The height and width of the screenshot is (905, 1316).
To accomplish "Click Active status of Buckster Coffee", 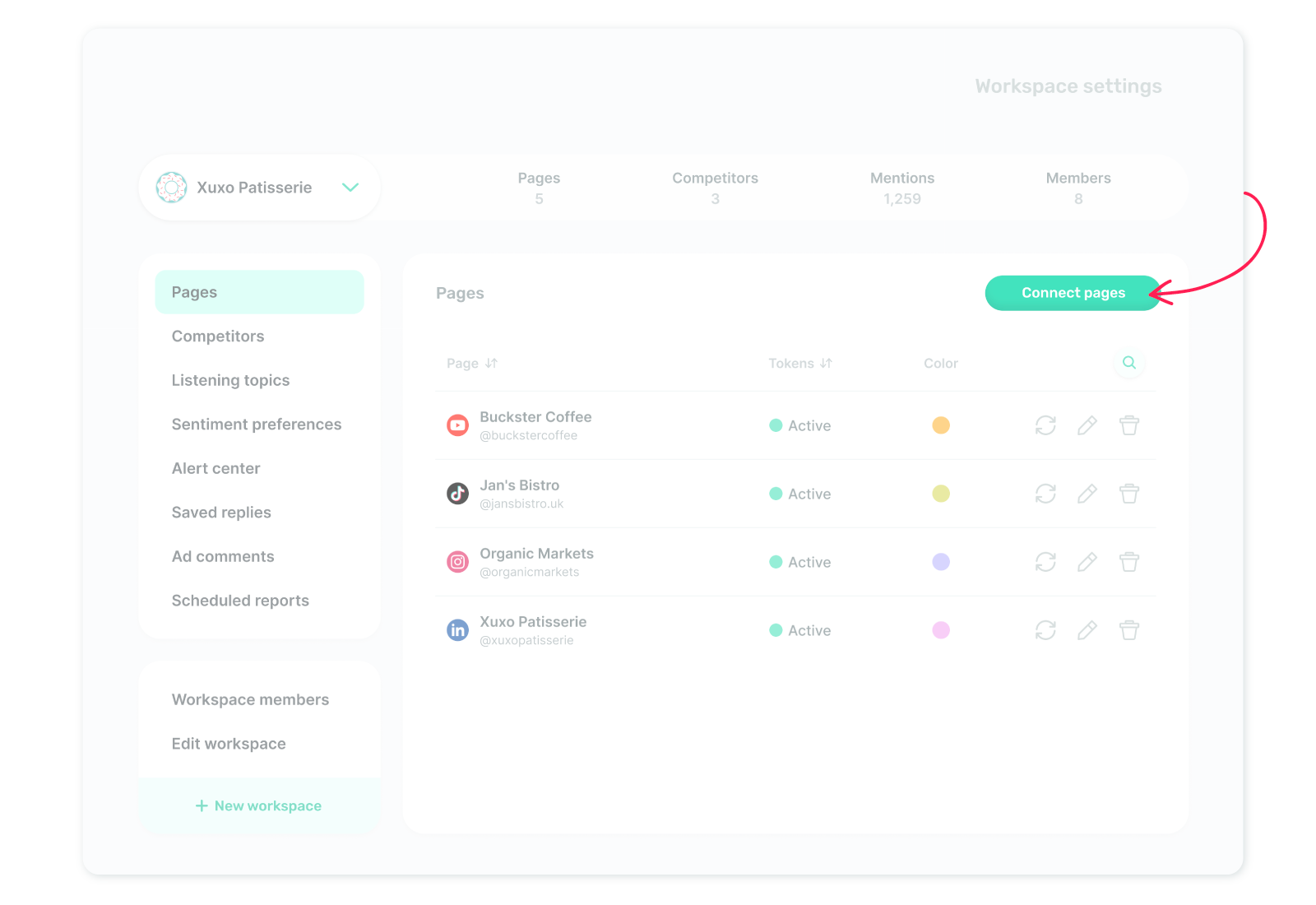I will (x=800, y=425).
